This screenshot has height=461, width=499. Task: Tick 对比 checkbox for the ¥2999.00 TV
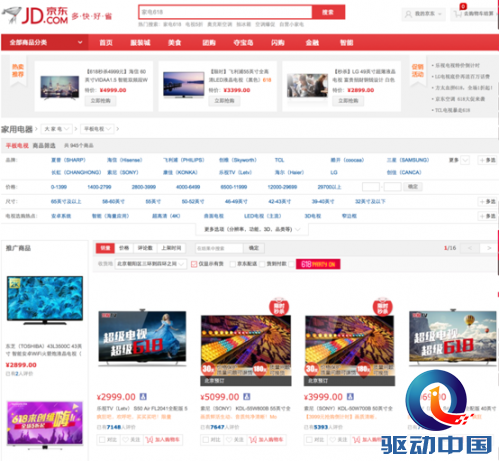pyautogui.click(x=102, y=440)
